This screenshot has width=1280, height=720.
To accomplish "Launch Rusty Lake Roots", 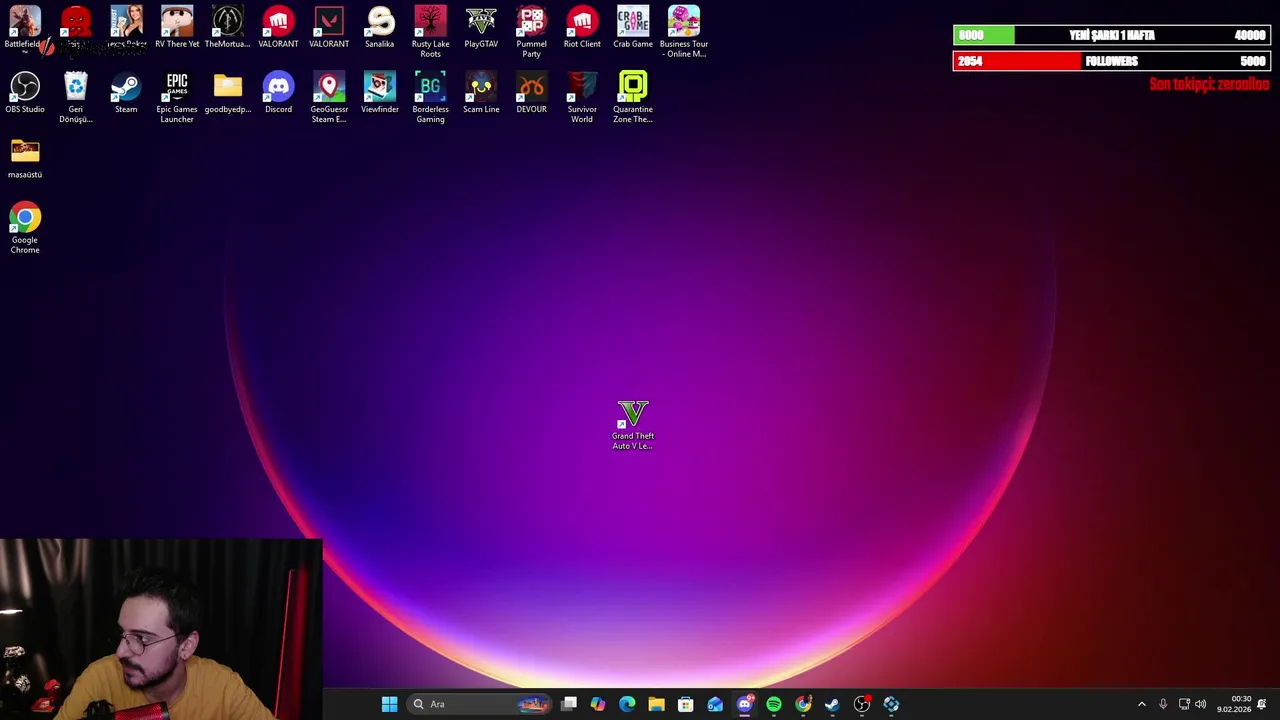I will pos(430,32).
